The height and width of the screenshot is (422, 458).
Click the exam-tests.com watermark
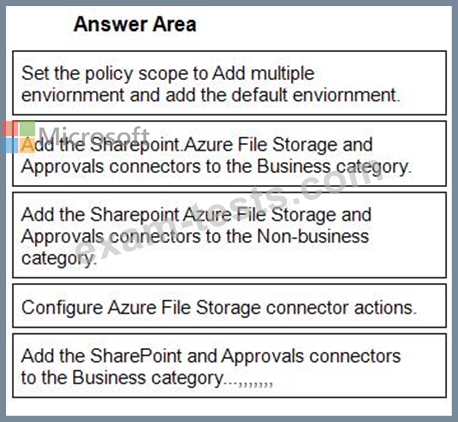click(227, 213)
